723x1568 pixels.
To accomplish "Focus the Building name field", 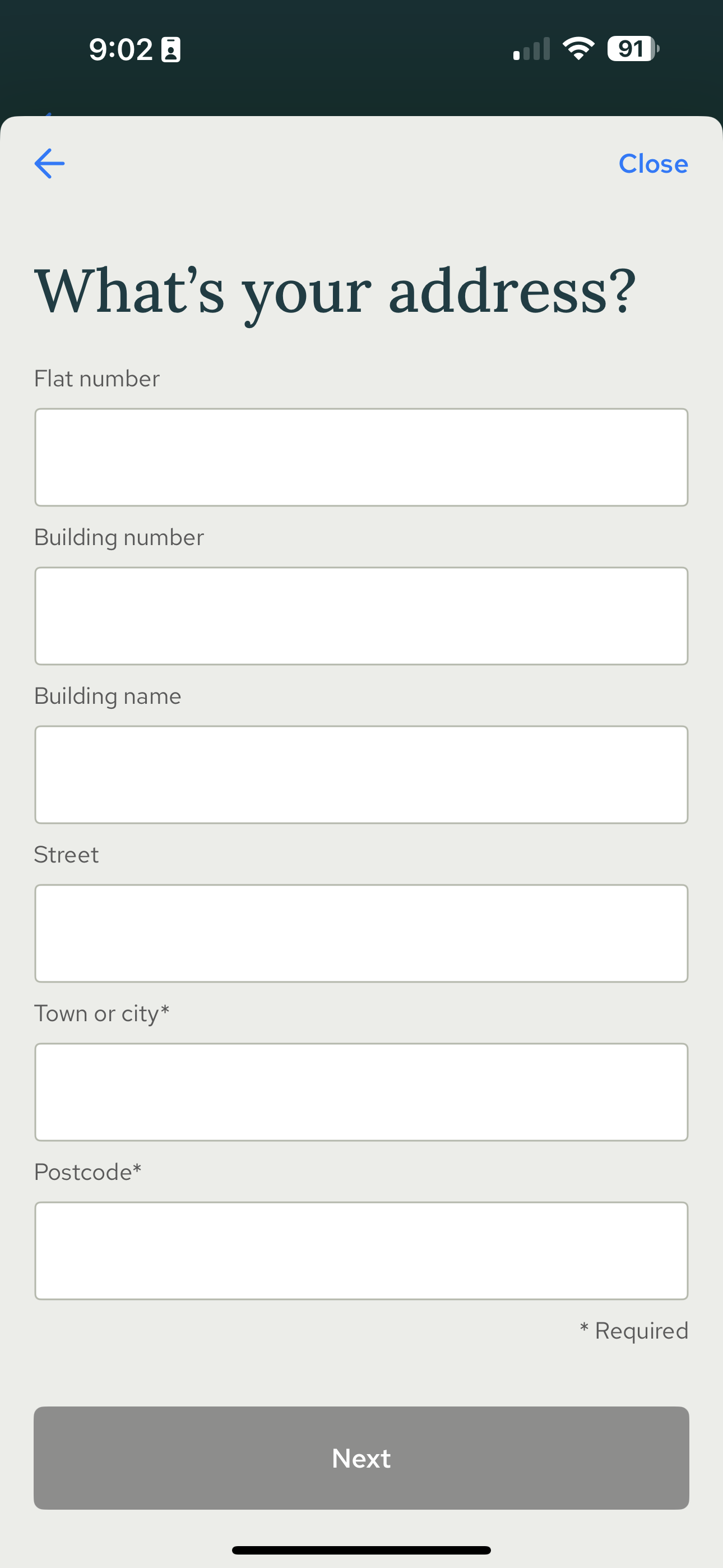I will pyautogui.click(x=361, y=775).
